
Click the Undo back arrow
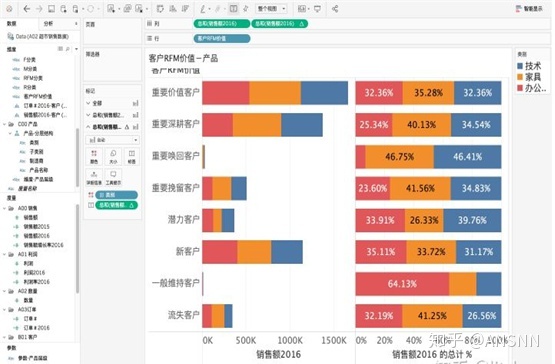point(27,9)
